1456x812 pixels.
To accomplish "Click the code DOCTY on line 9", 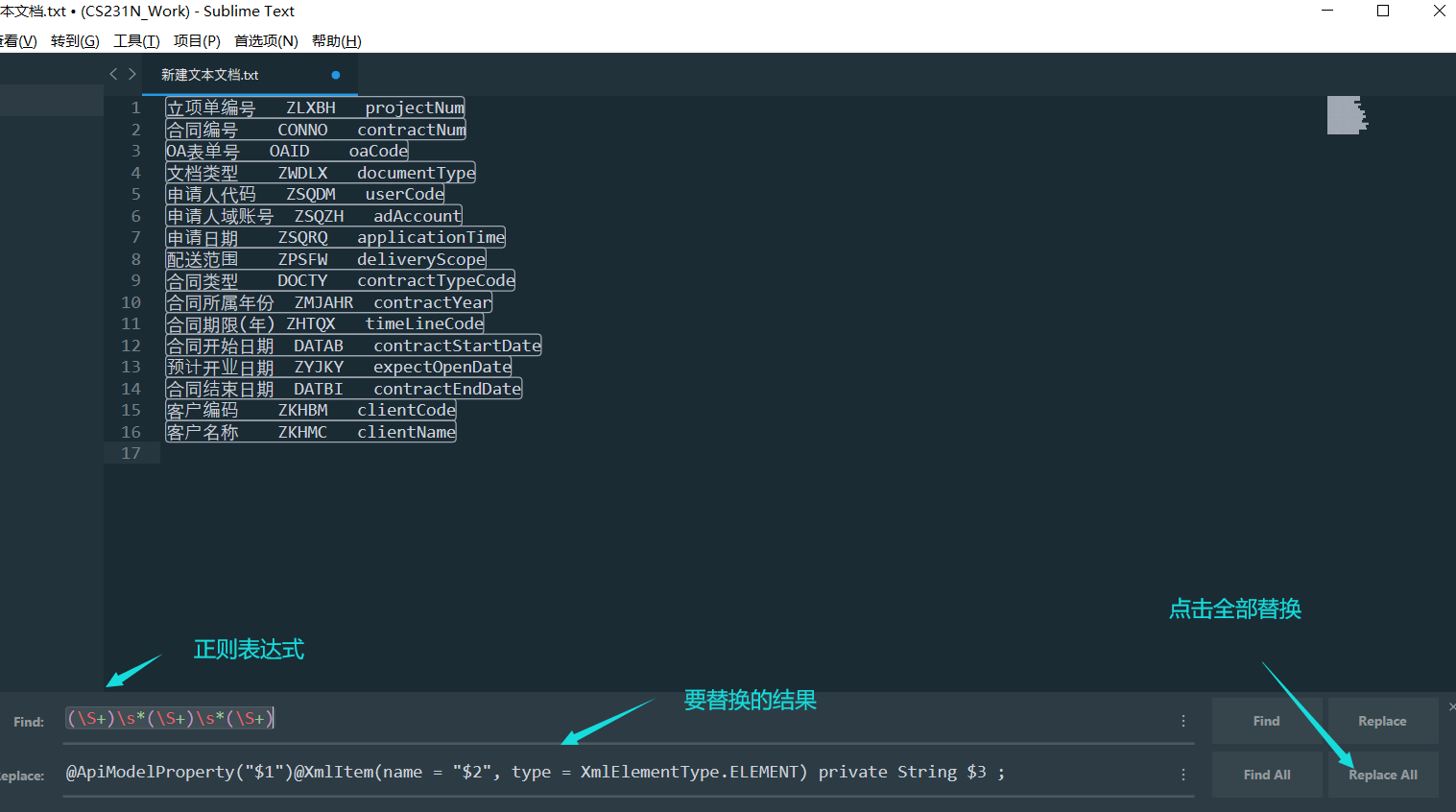I will point(302,280).
